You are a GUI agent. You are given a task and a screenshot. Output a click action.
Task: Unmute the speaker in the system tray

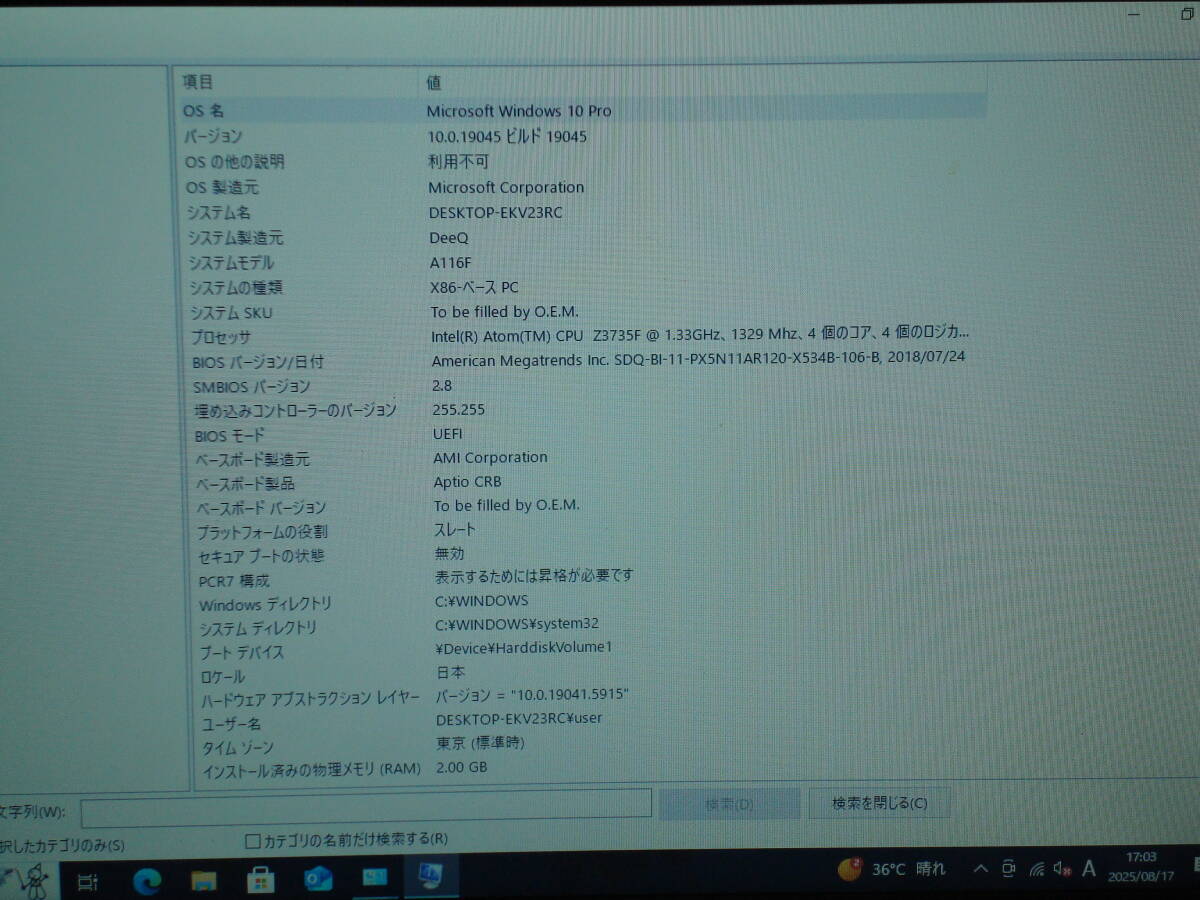(x=1060, y=870)
